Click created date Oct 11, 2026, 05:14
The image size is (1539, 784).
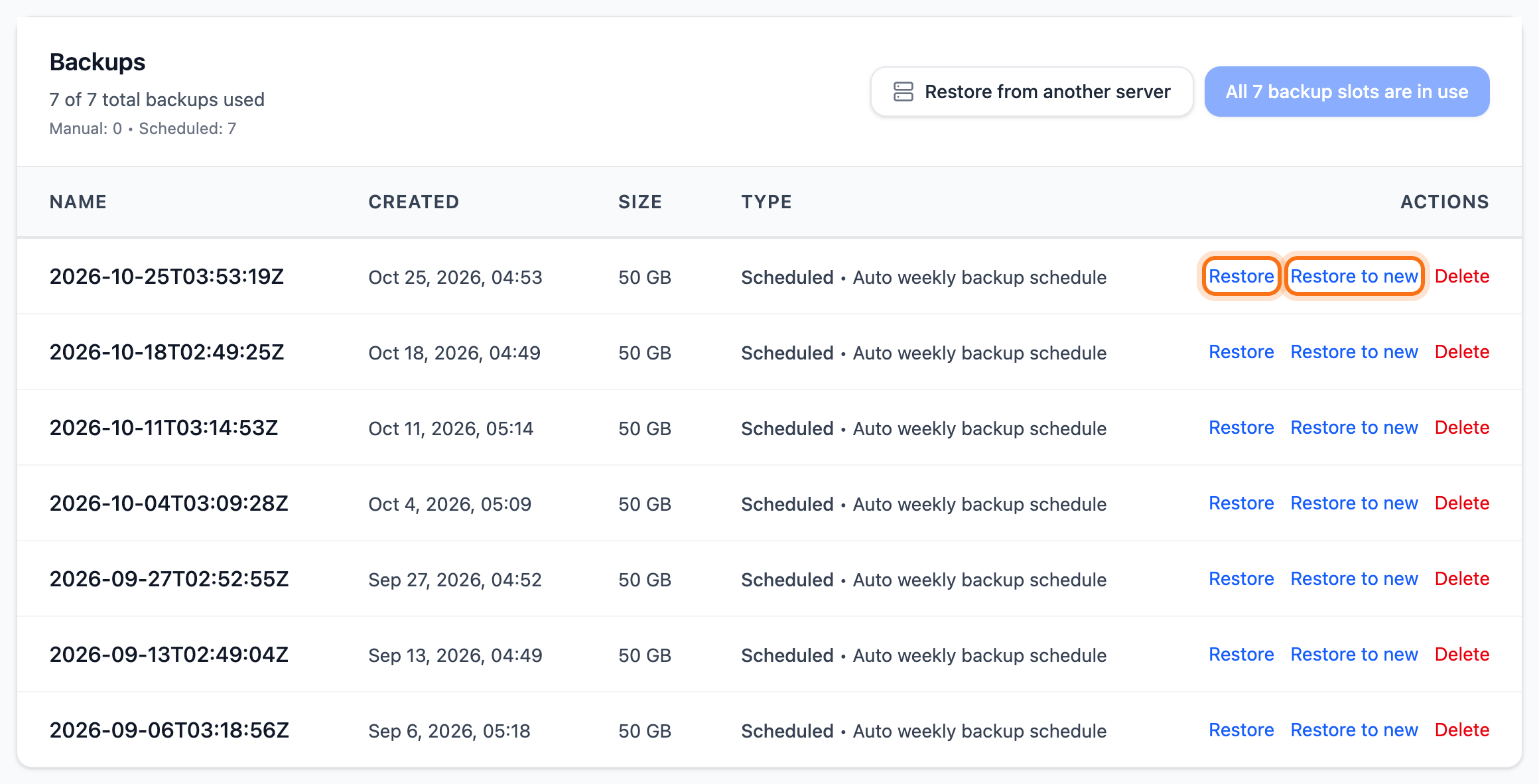pos(451,428)
